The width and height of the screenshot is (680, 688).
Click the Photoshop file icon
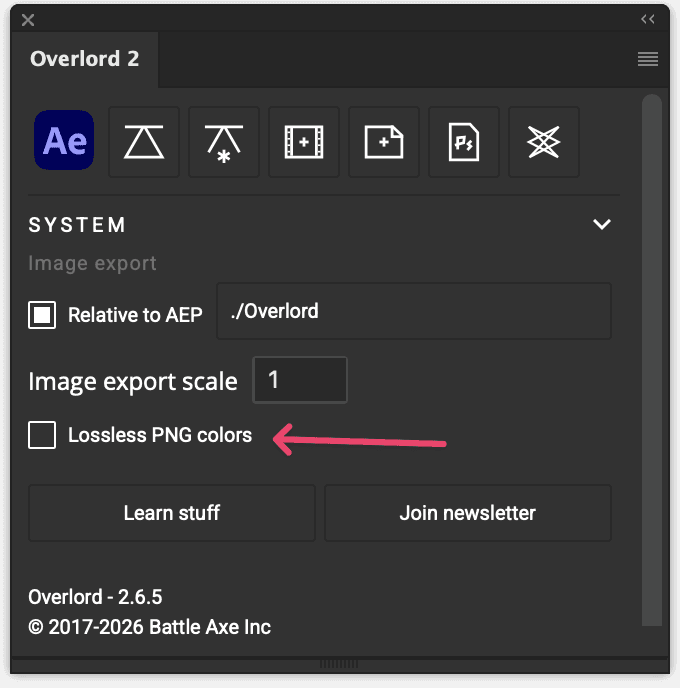[464, 142]
